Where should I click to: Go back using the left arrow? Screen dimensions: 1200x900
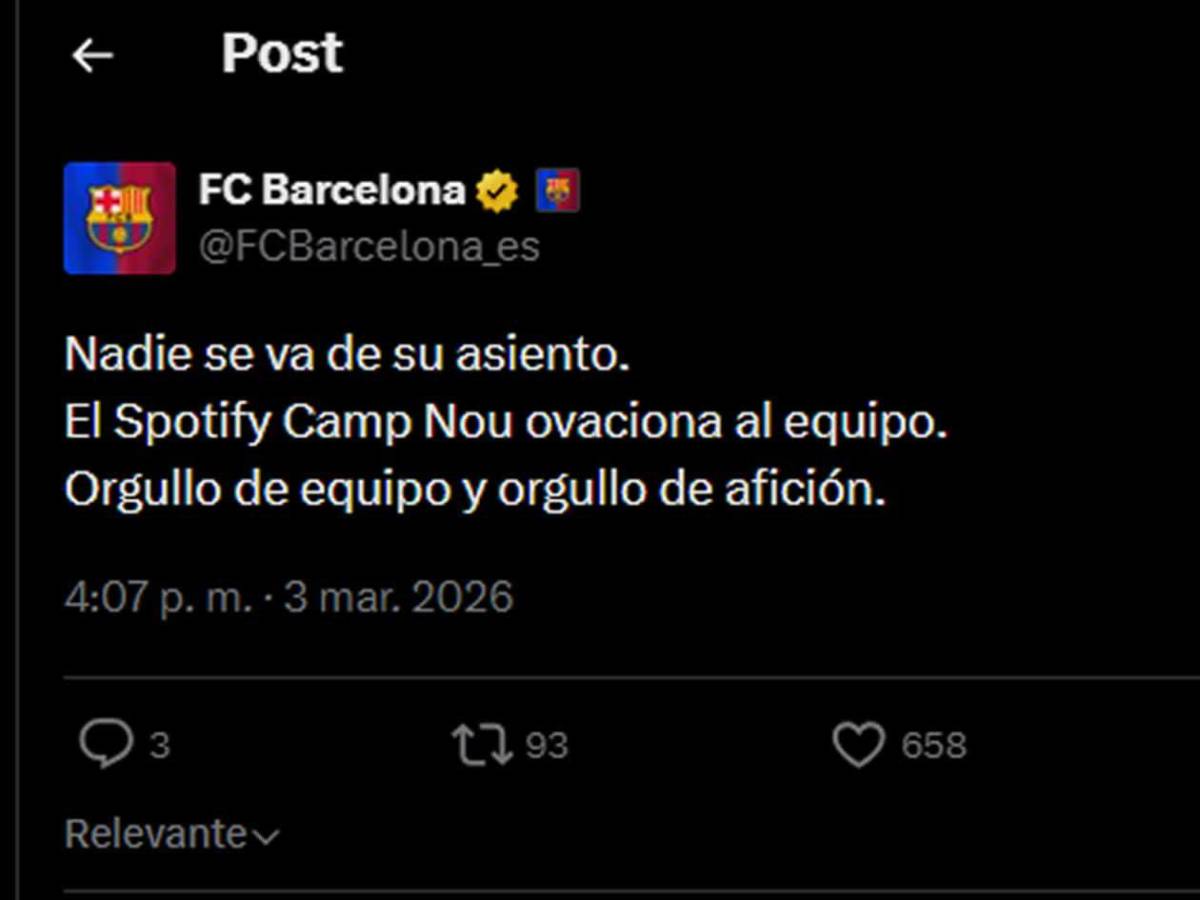[92, 56]
